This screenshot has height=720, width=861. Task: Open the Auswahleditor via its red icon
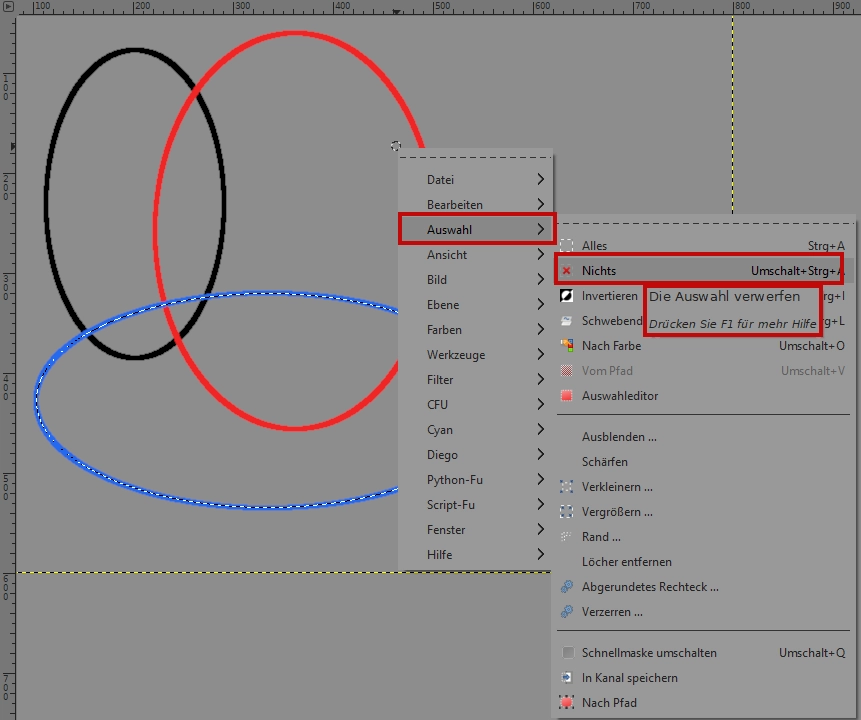pyautogui.click(x=567, y=396)
